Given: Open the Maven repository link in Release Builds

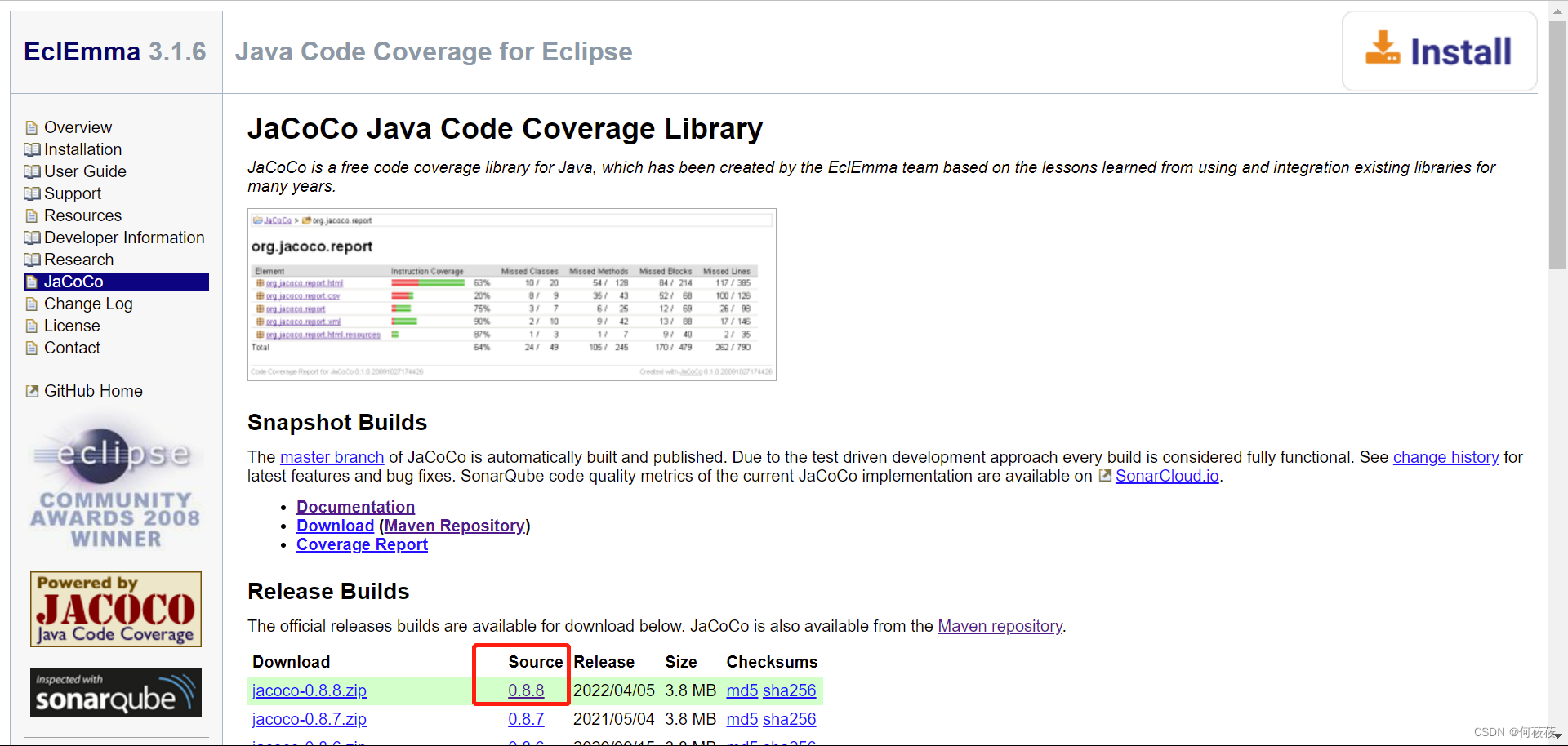Looking at the screenshot, I should click(1000, 626).
